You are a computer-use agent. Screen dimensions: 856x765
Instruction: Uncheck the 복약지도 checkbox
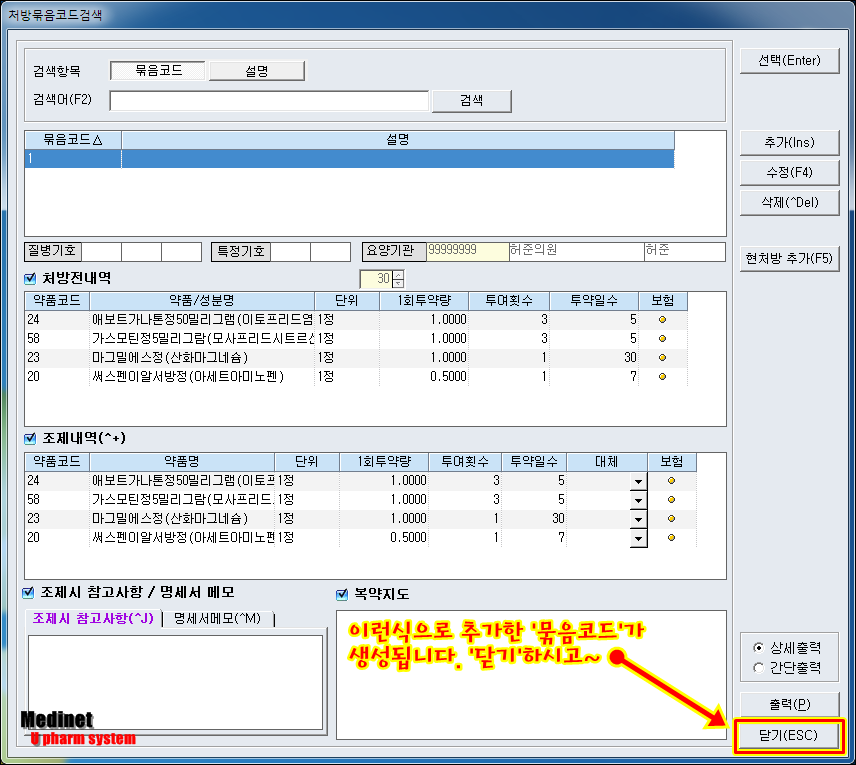coord(342,594)
